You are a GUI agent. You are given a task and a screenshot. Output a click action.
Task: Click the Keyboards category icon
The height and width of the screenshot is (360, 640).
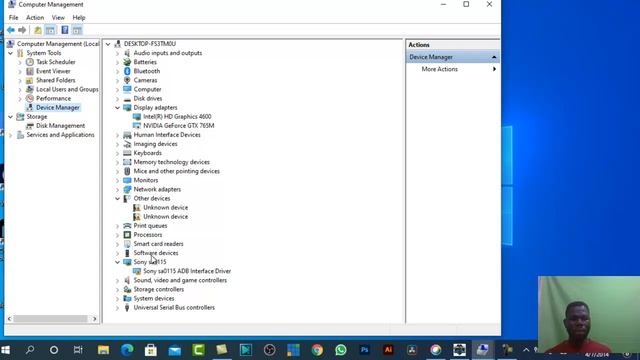tap(127, 153)
